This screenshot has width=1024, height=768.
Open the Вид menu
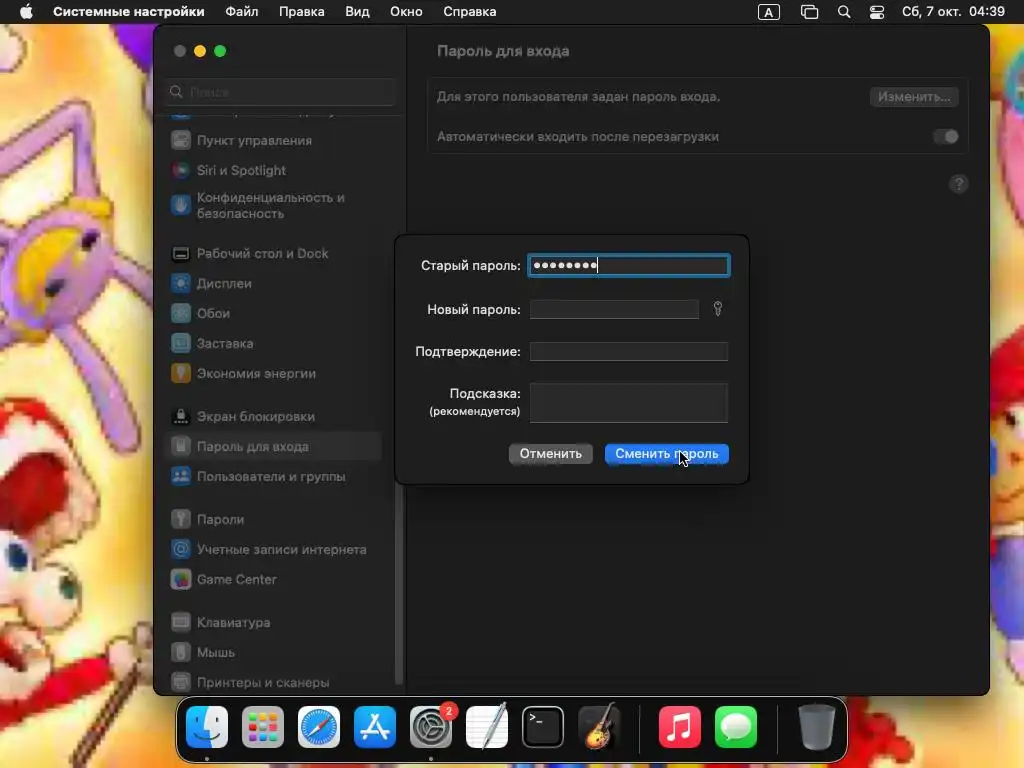357,12
